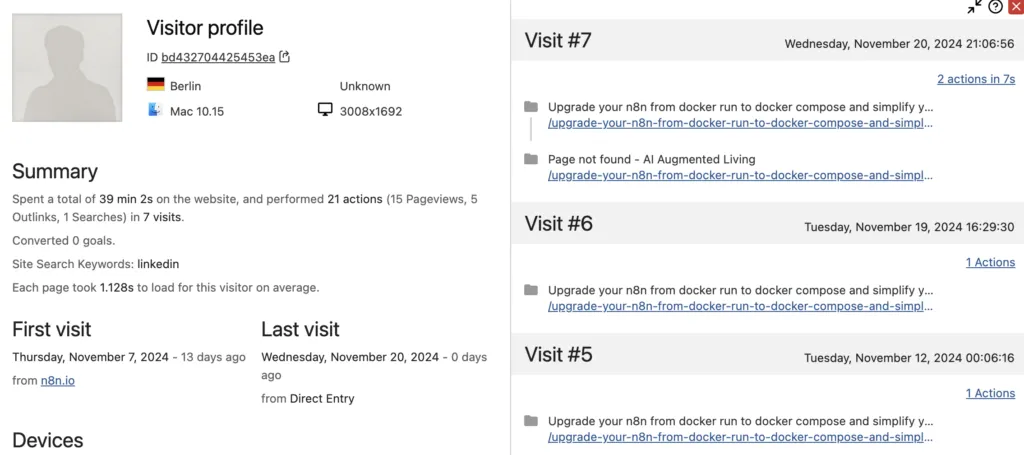Viewport: 1024px width, 455px height.
Task: Expand Visit #6 '1 Actions' link
Action: (989, 262)
